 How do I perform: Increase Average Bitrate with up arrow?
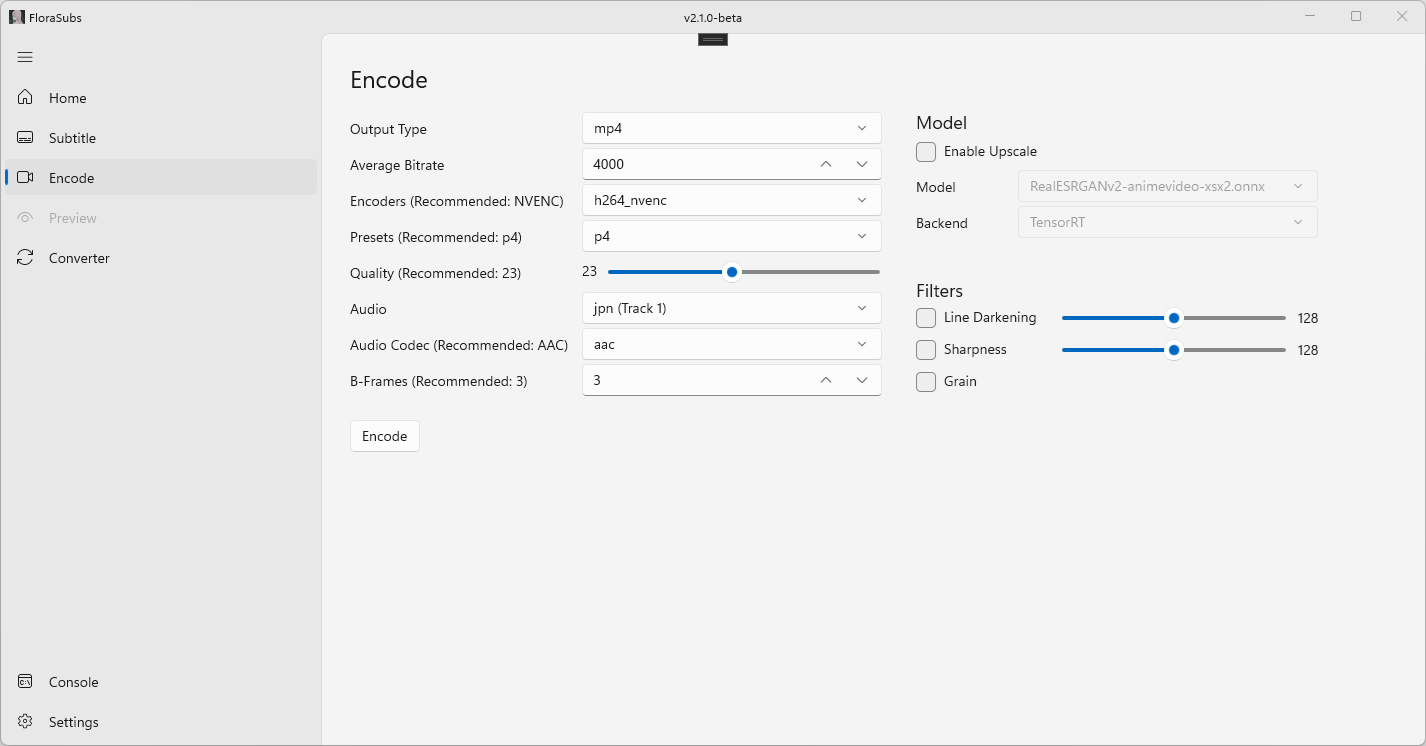click(825, 164)
